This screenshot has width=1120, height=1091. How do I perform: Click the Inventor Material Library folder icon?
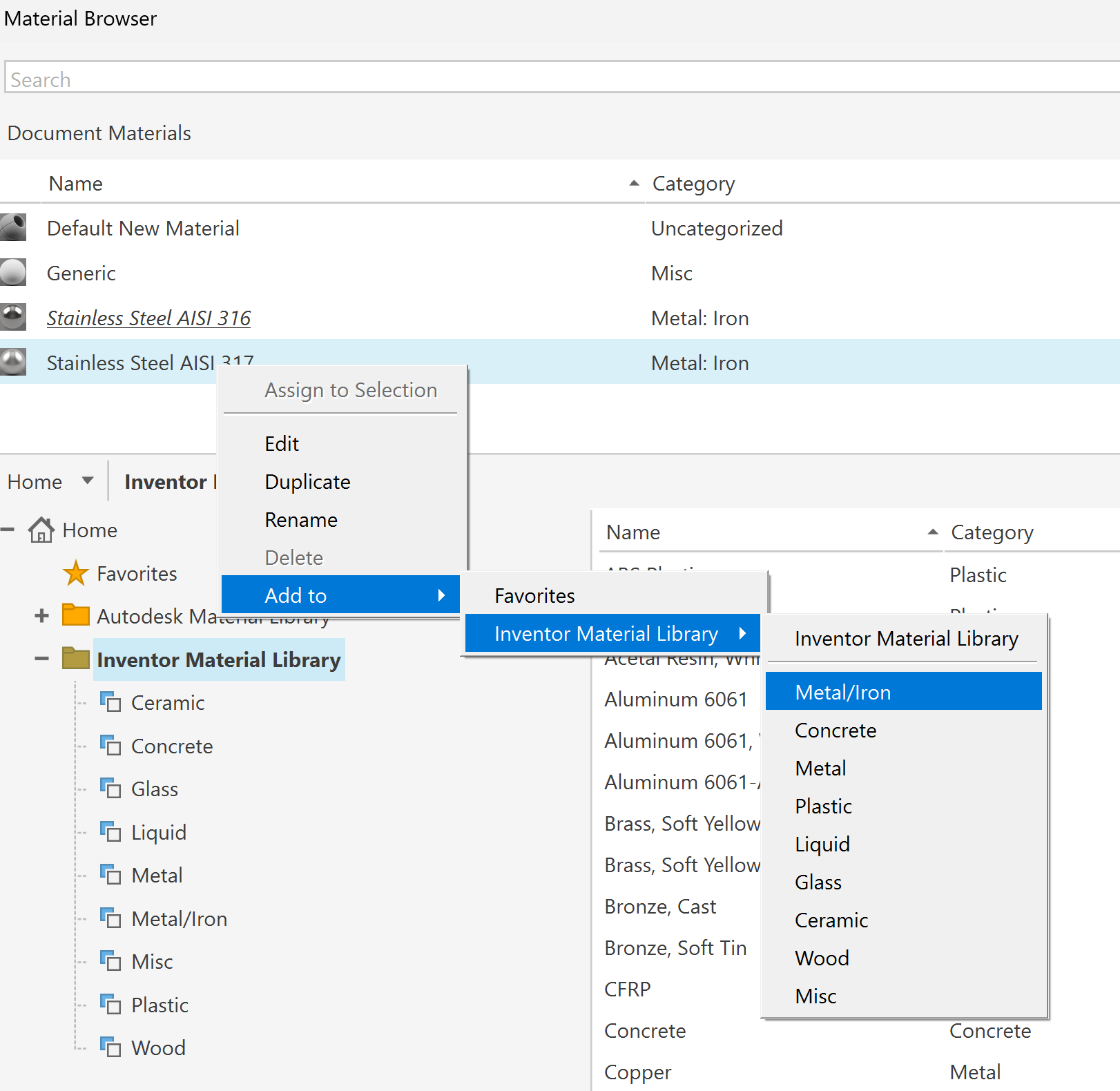tap(75, 658)
